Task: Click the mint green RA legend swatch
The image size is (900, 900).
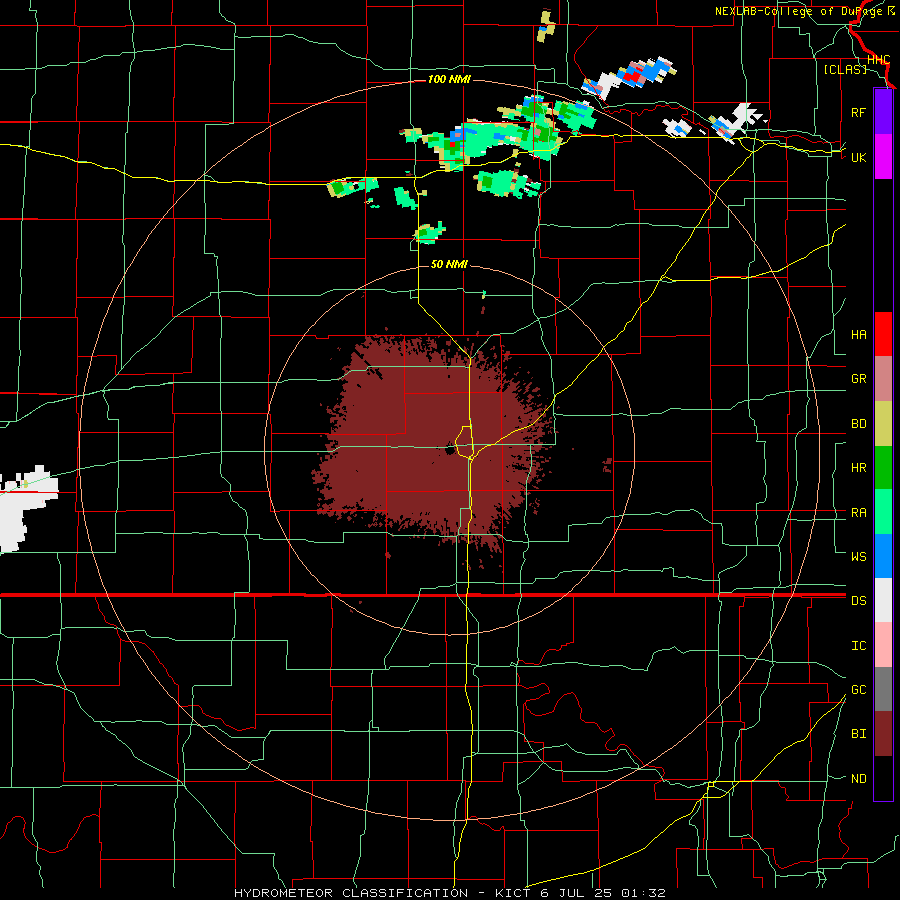Action: click(883, 512)
